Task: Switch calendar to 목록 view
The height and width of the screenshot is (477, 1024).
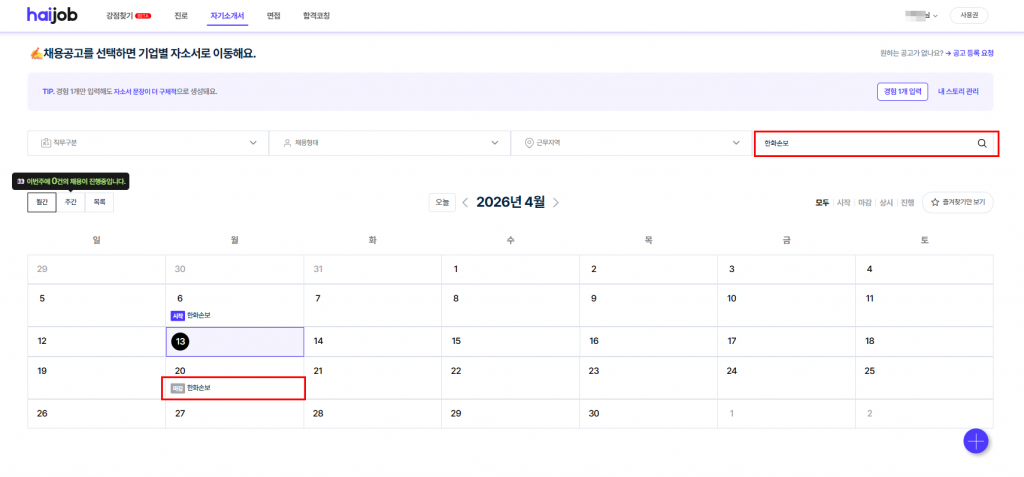Action: (x=99, y=202)
